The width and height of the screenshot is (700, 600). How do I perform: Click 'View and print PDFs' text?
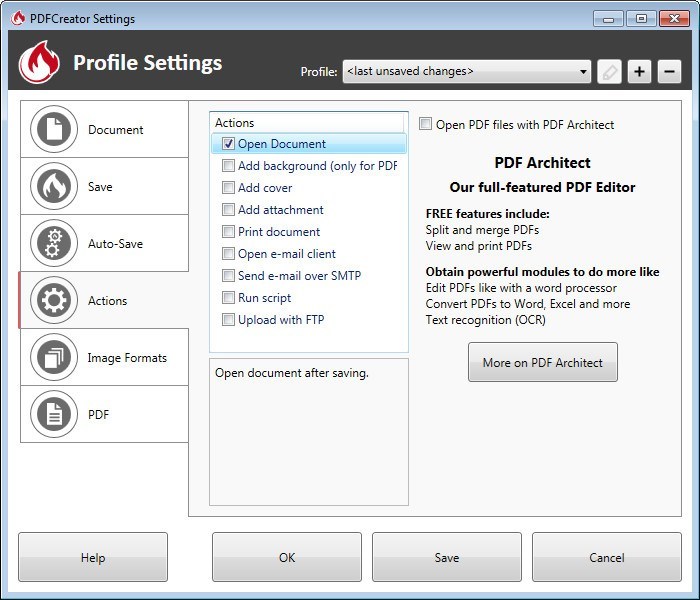pos(479,246)
